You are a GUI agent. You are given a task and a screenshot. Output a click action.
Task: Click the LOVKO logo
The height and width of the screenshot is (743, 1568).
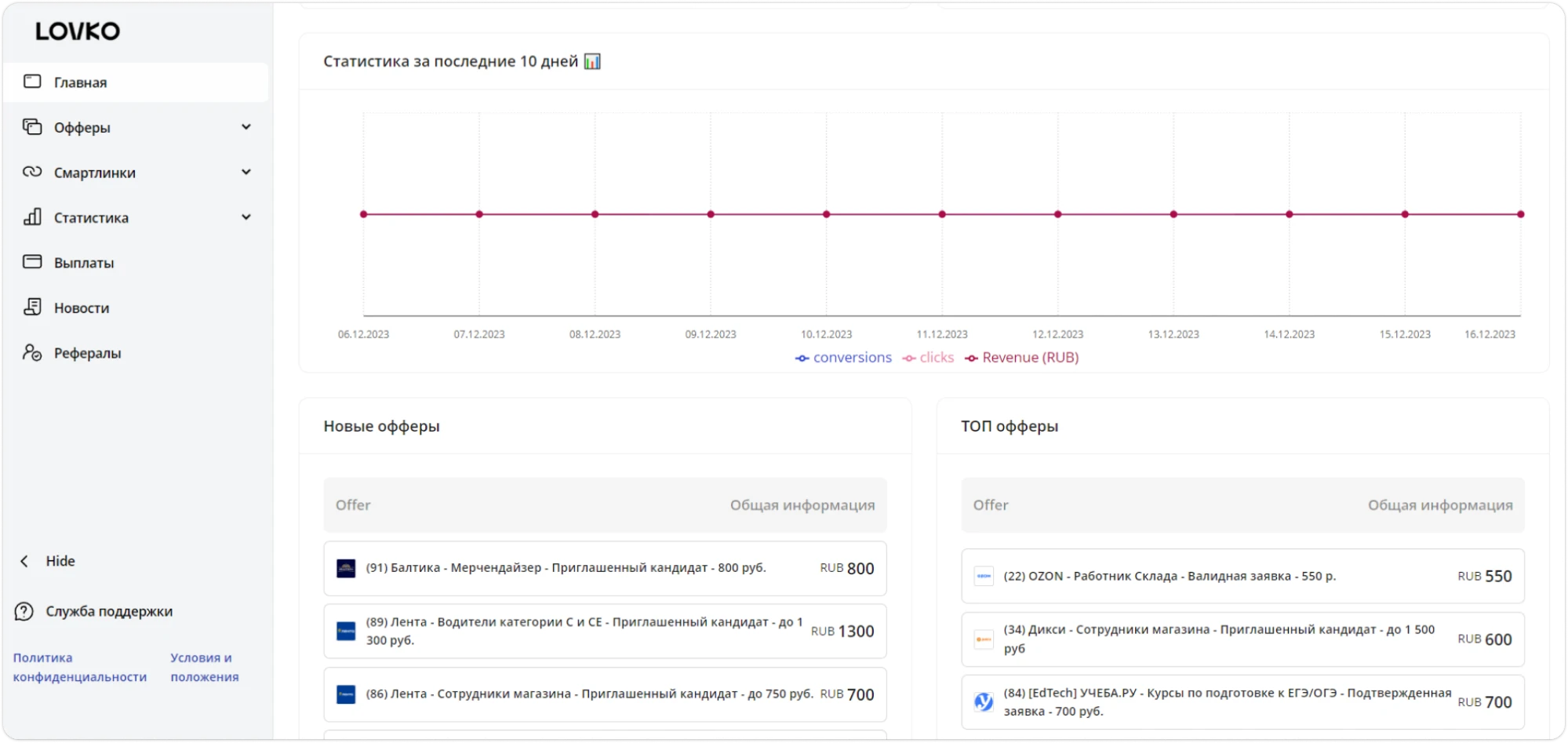click(x=78, y=31)
